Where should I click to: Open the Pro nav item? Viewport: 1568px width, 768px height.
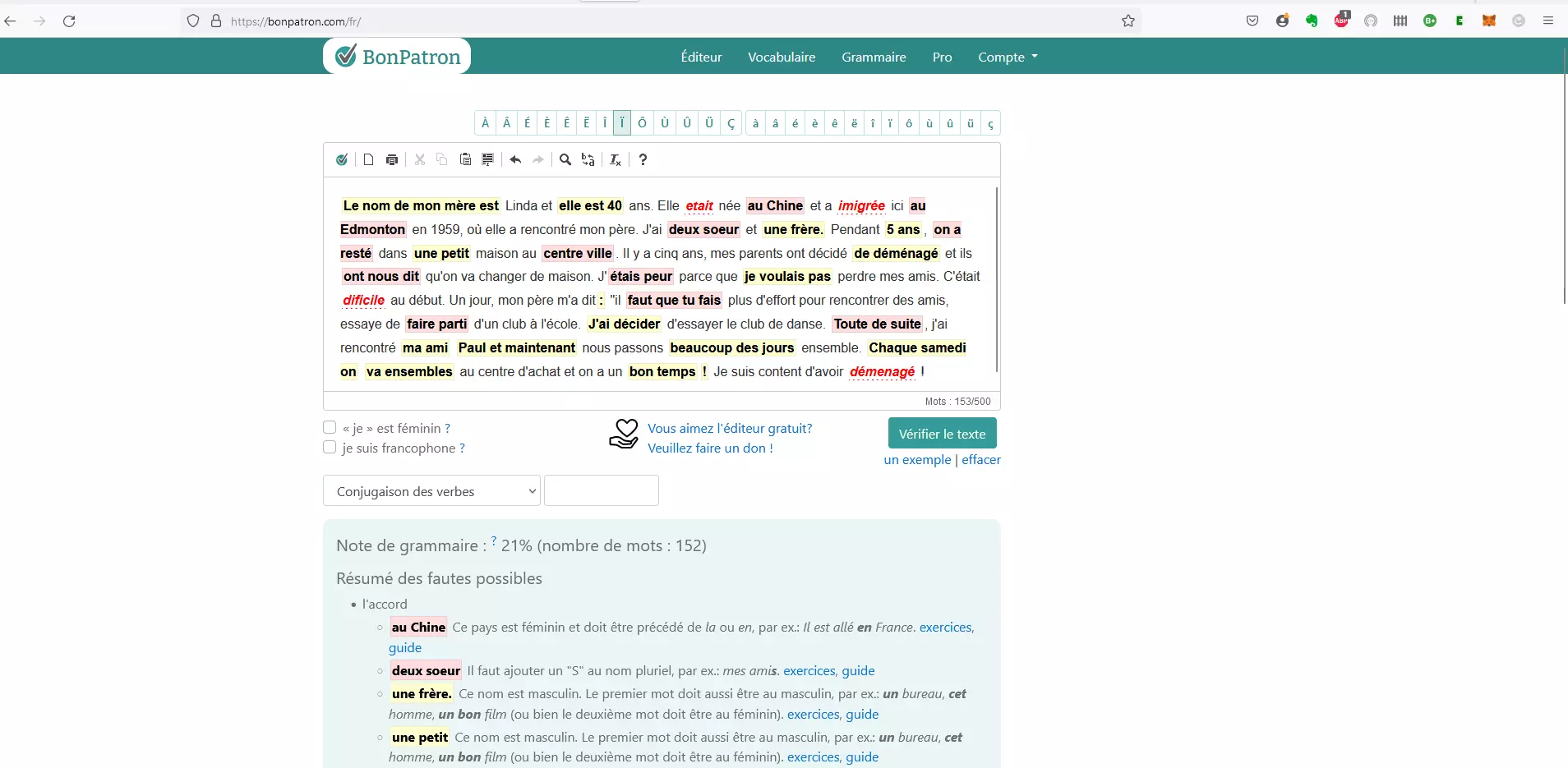click(x=942, y=57)
